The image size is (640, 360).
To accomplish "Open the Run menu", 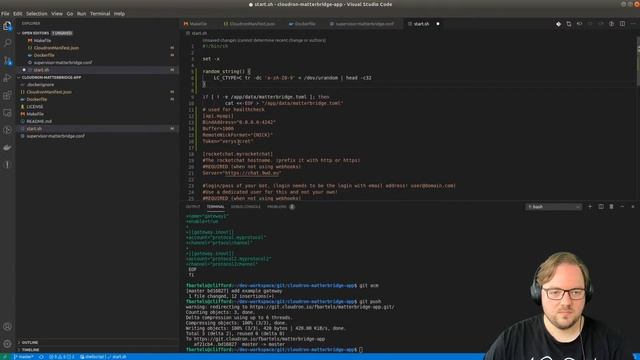I will [x=81, y=13].
